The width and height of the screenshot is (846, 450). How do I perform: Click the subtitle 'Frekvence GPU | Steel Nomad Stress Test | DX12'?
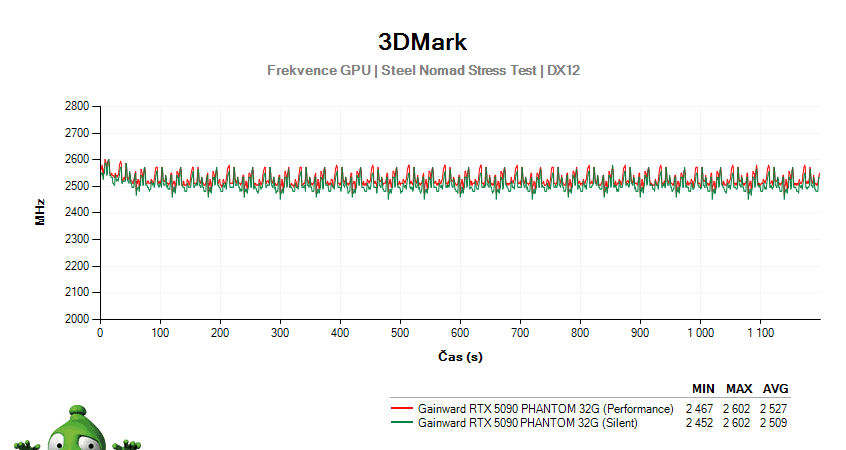424,71
